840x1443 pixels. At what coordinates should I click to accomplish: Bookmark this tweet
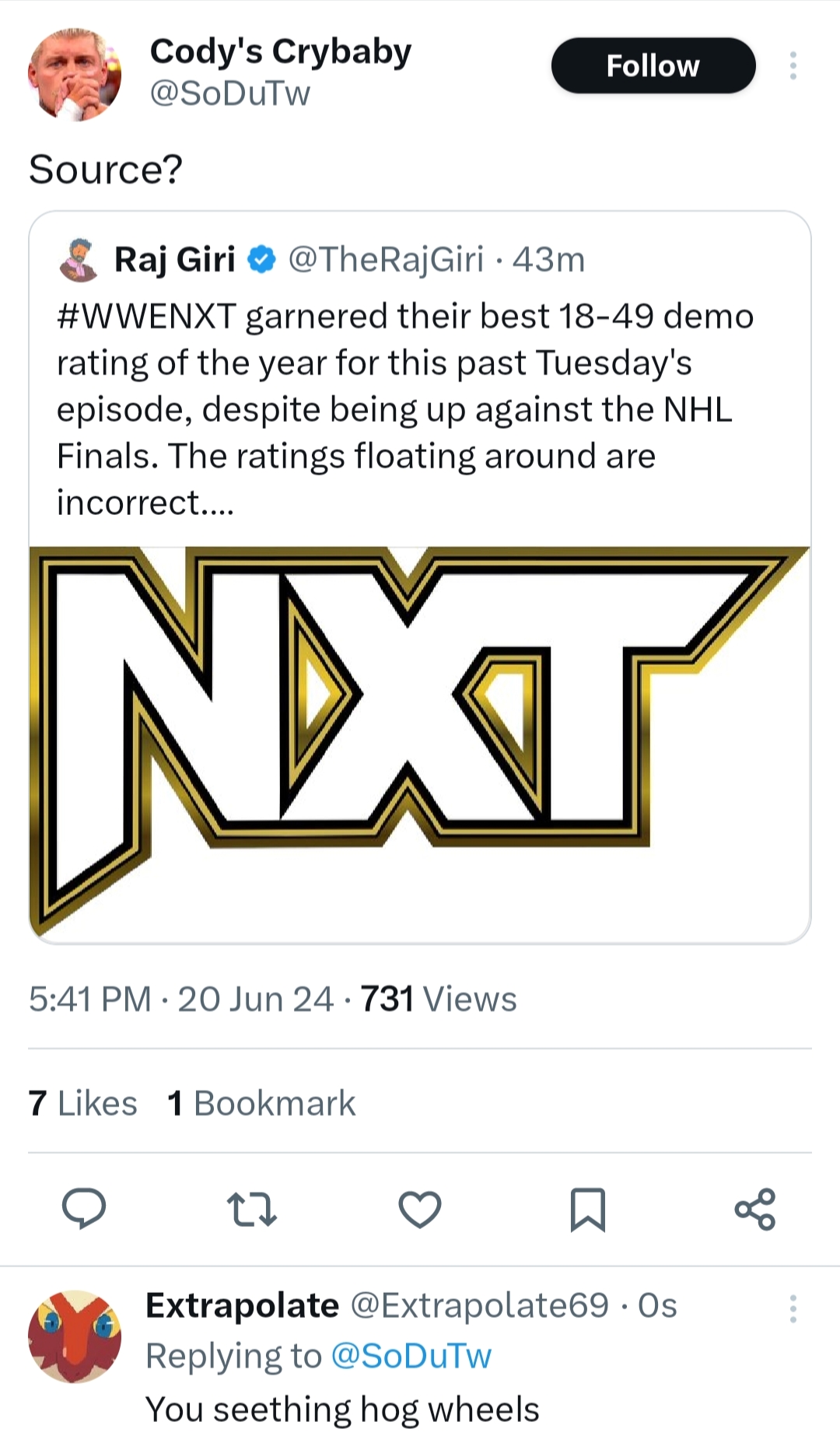(587, 1209)
